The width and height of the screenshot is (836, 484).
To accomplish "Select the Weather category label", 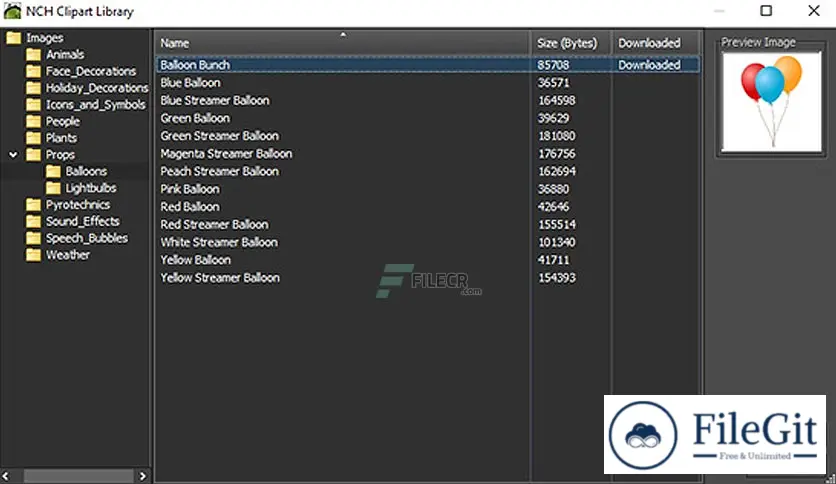I will click(68, 255).
